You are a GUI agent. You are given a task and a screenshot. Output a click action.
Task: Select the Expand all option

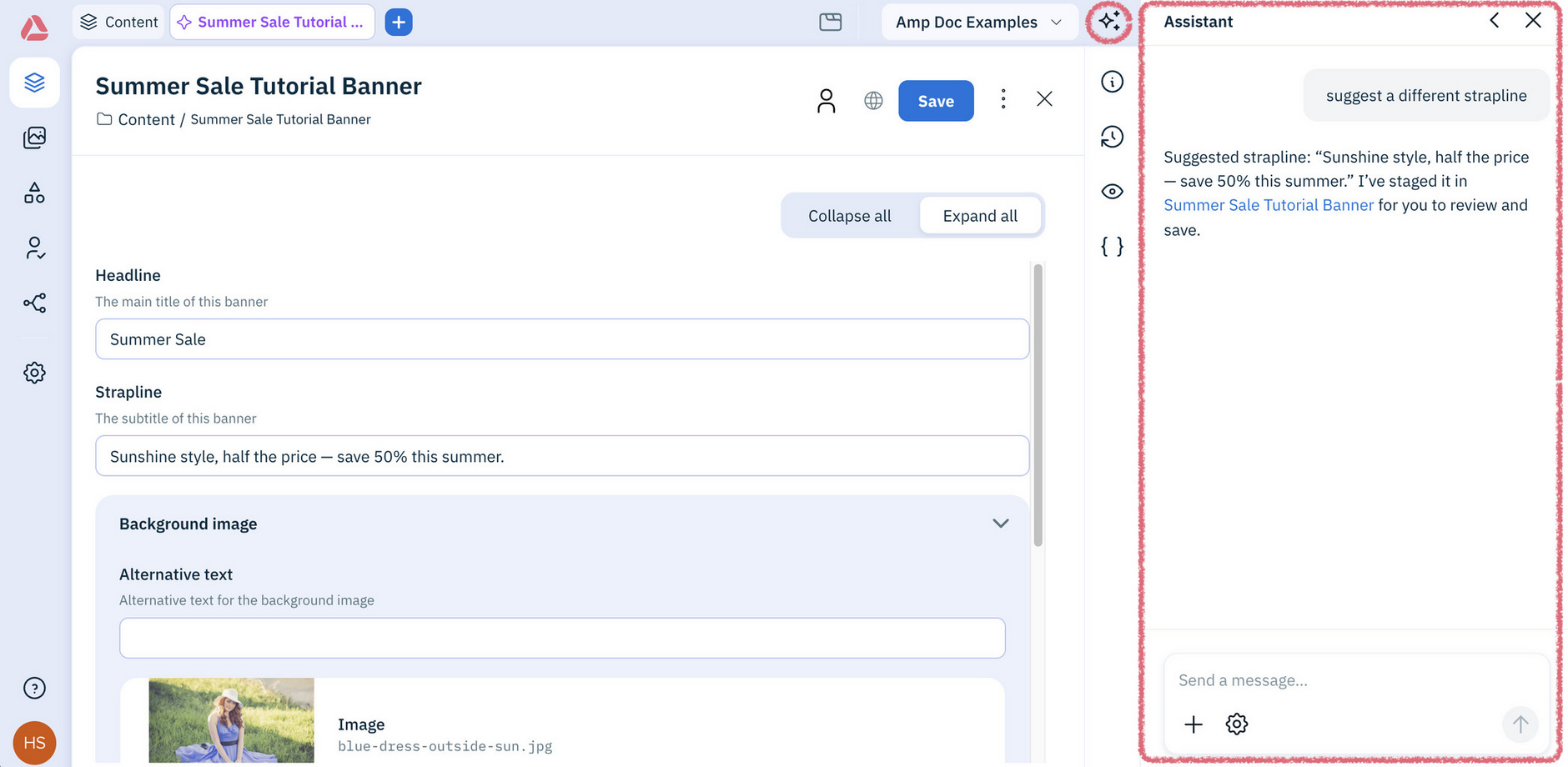click(980, 216)
